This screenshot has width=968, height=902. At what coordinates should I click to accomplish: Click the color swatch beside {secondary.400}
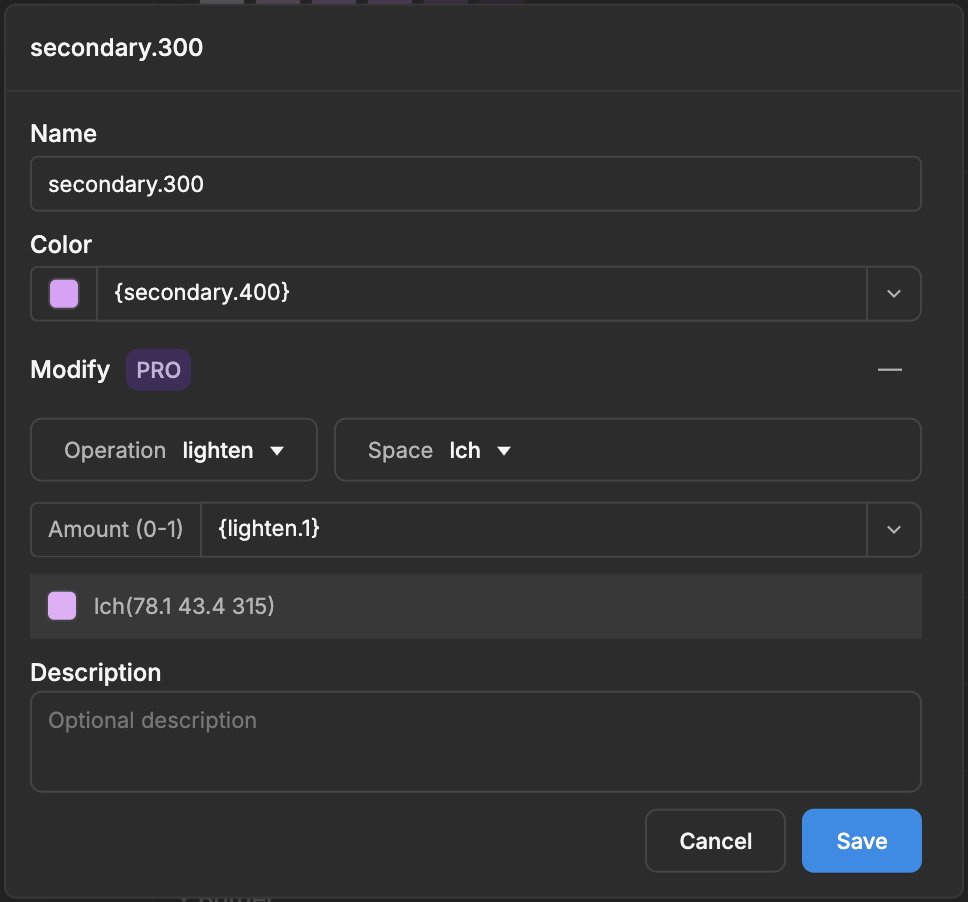[x=64, y=293]
